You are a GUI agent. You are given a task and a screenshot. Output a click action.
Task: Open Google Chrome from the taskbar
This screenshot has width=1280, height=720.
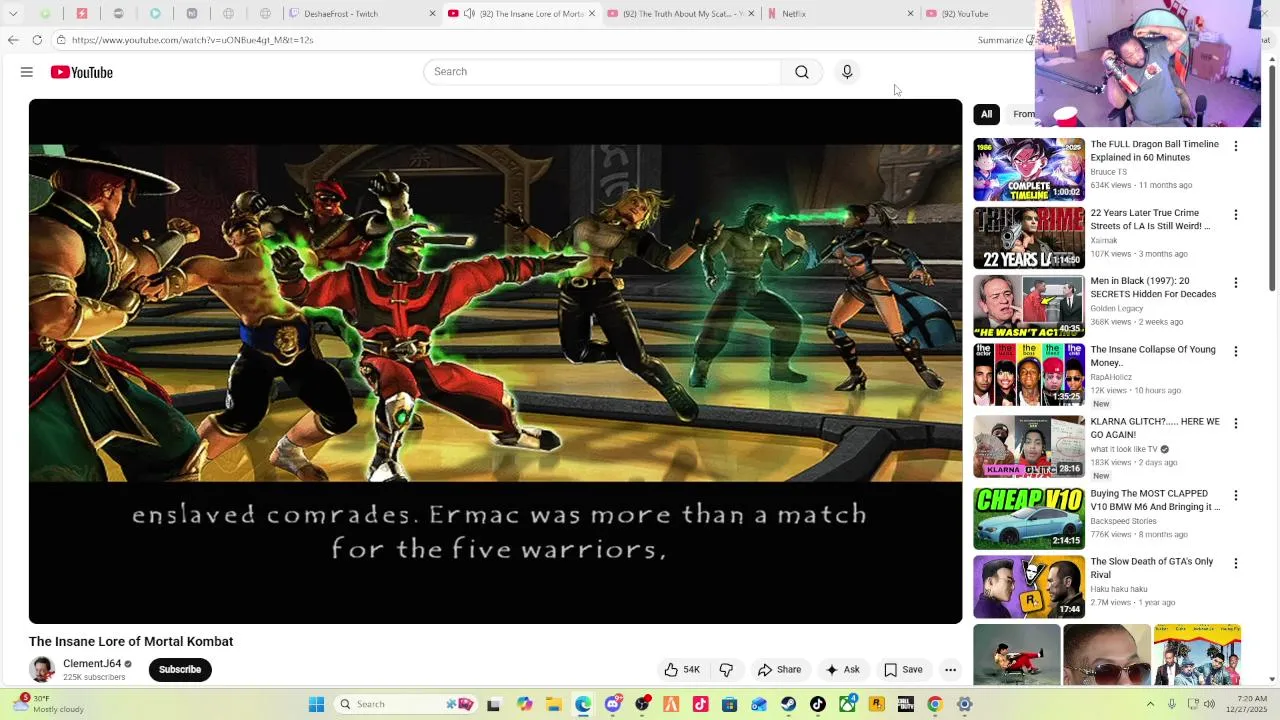(x=934, y=704)
